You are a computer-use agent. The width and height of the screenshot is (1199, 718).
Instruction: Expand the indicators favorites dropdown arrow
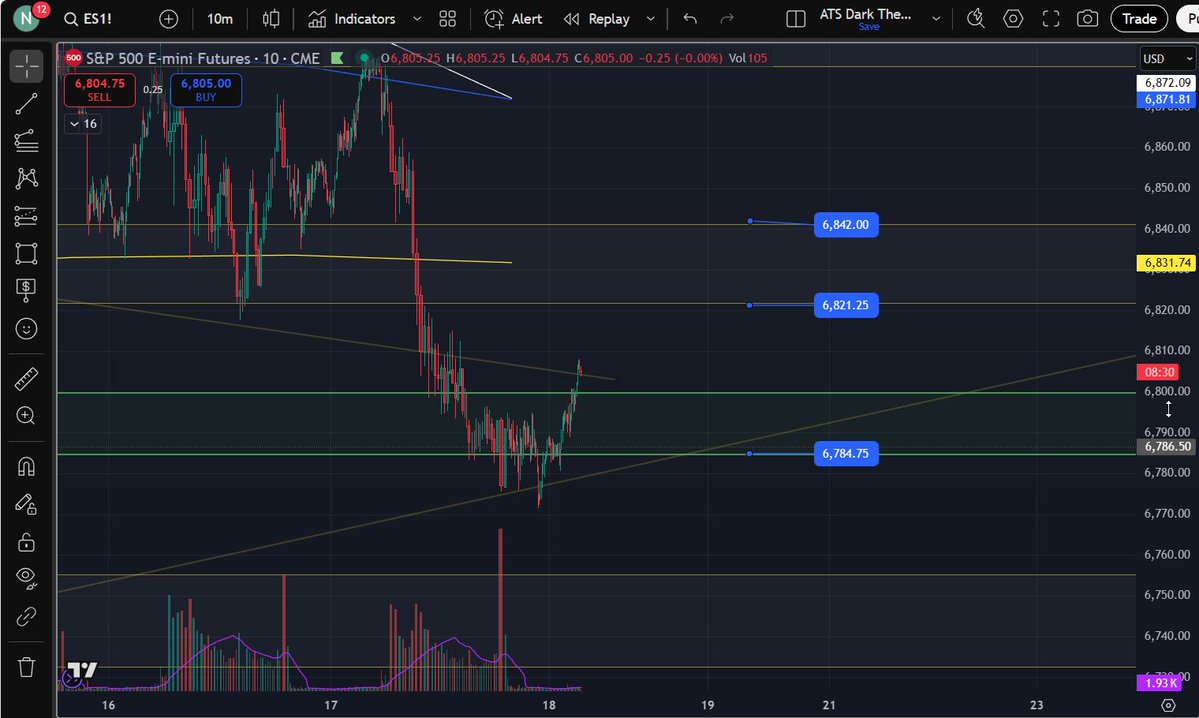(417, 19)
